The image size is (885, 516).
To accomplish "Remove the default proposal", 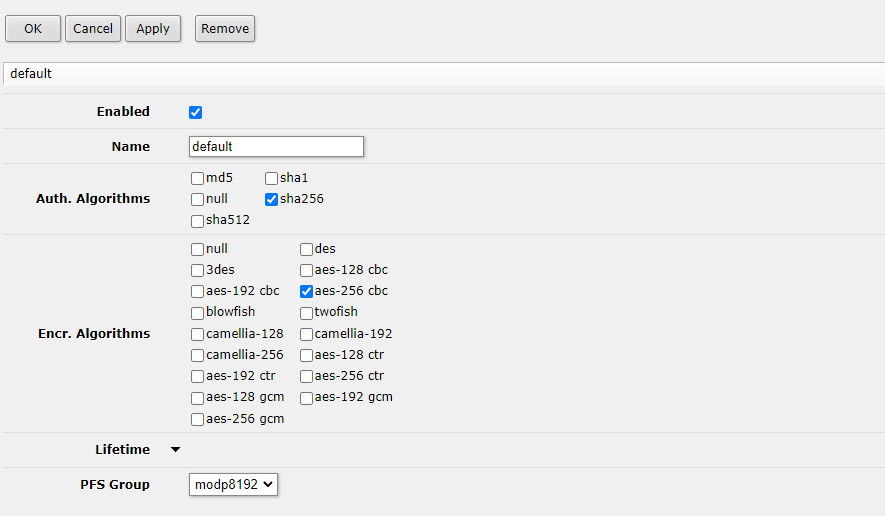I will pos(225,29).
